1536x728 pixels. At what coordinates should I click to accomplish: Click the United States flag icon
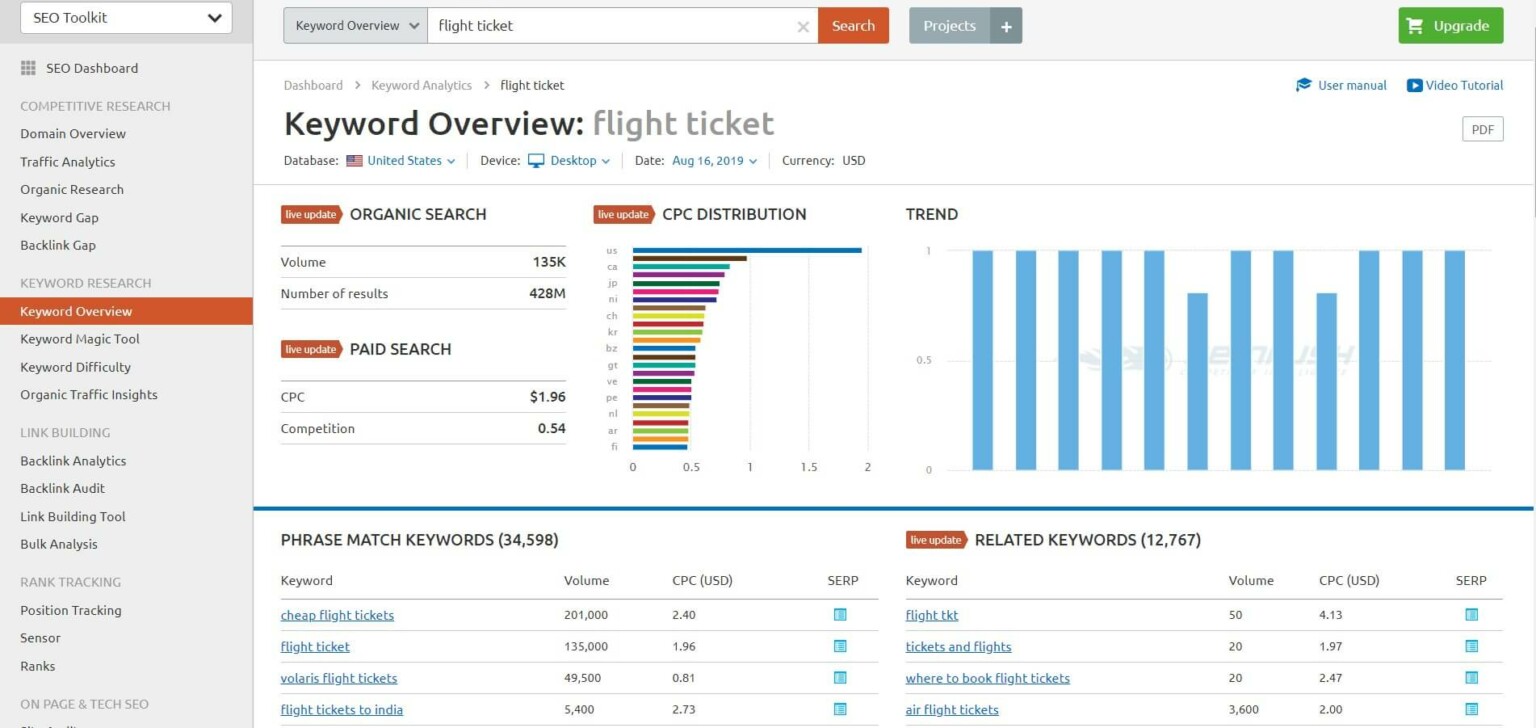click(355, 160)
